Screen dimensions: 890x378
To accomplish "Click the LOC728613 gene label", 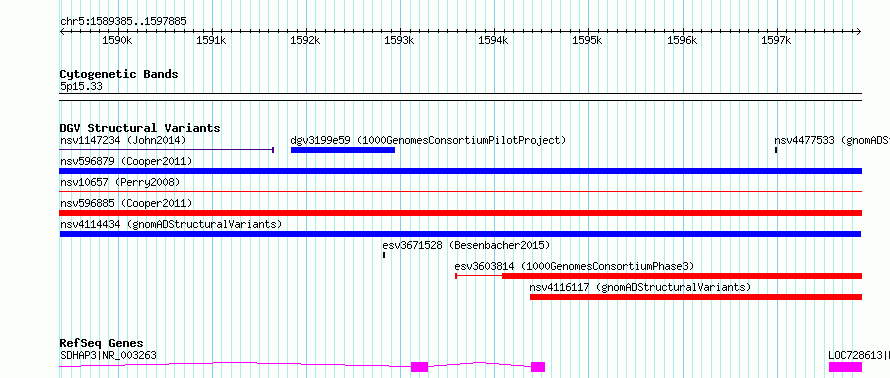I will [859, 355].
